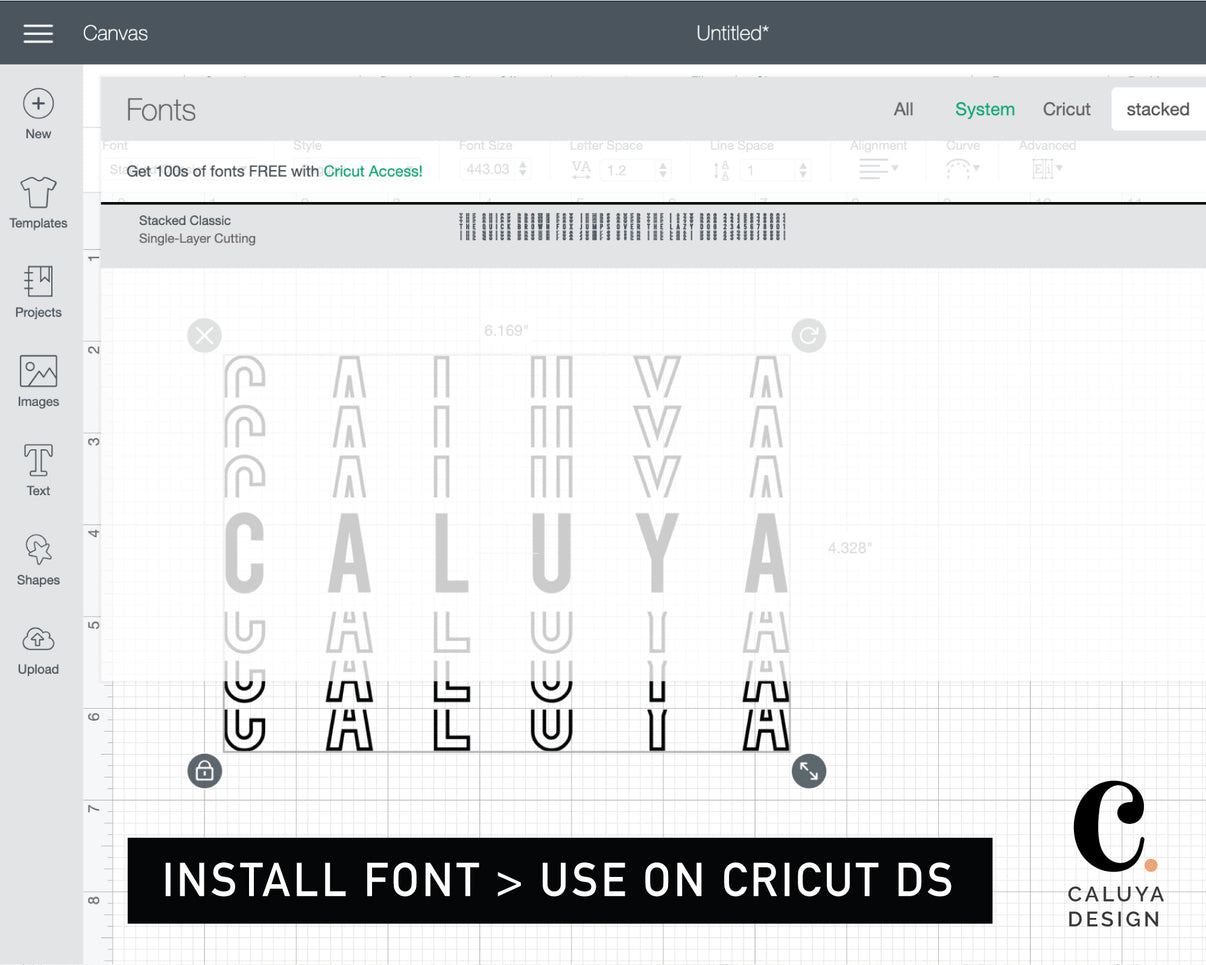This screenshot has height=965, width=1206.
Task: Switch to the System fonts tab
Action: click(x=984, y=109)
